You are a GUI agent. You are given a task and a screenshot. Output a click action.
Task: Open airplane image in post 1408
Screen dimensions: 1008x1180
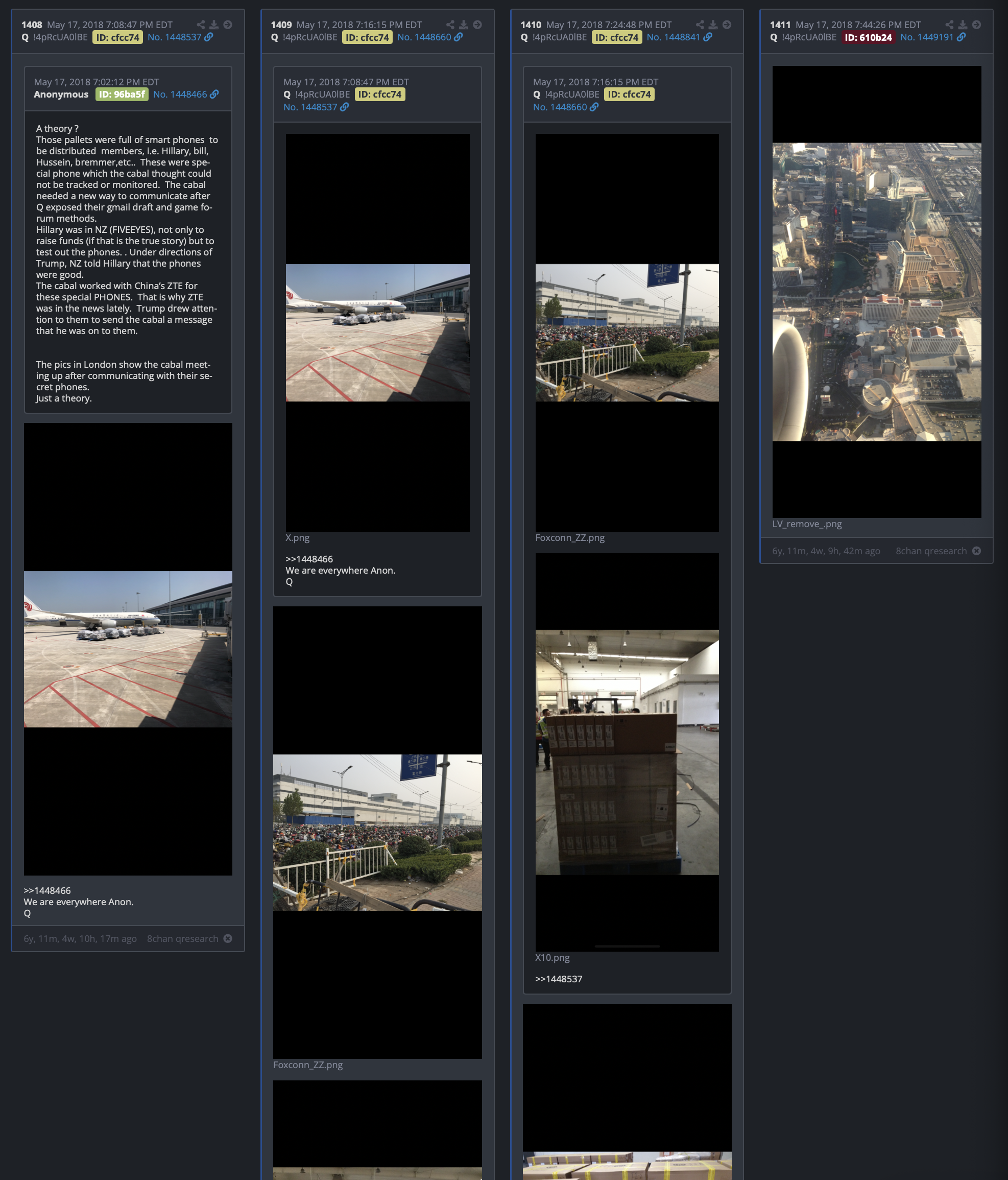pos(128,649)
